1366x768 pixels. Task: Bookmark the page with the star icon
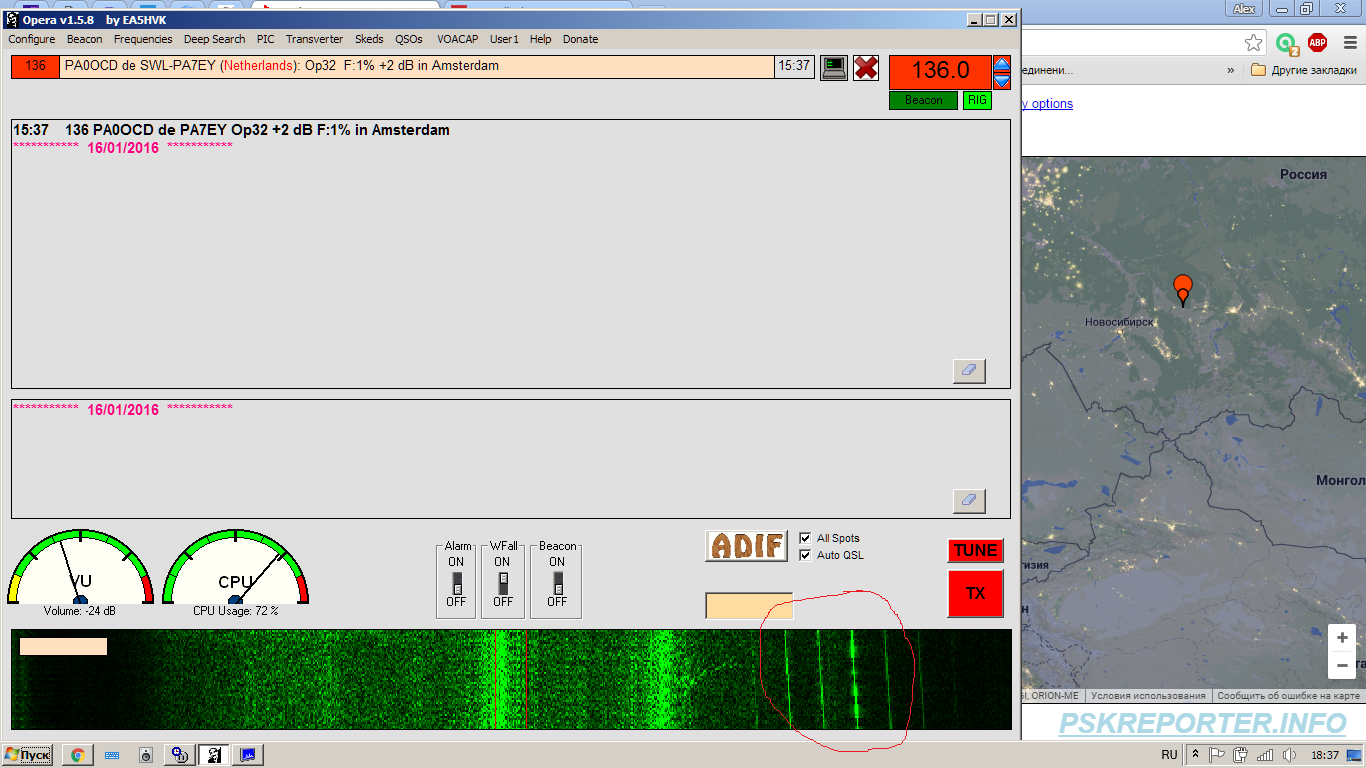tap(1253, 42)
